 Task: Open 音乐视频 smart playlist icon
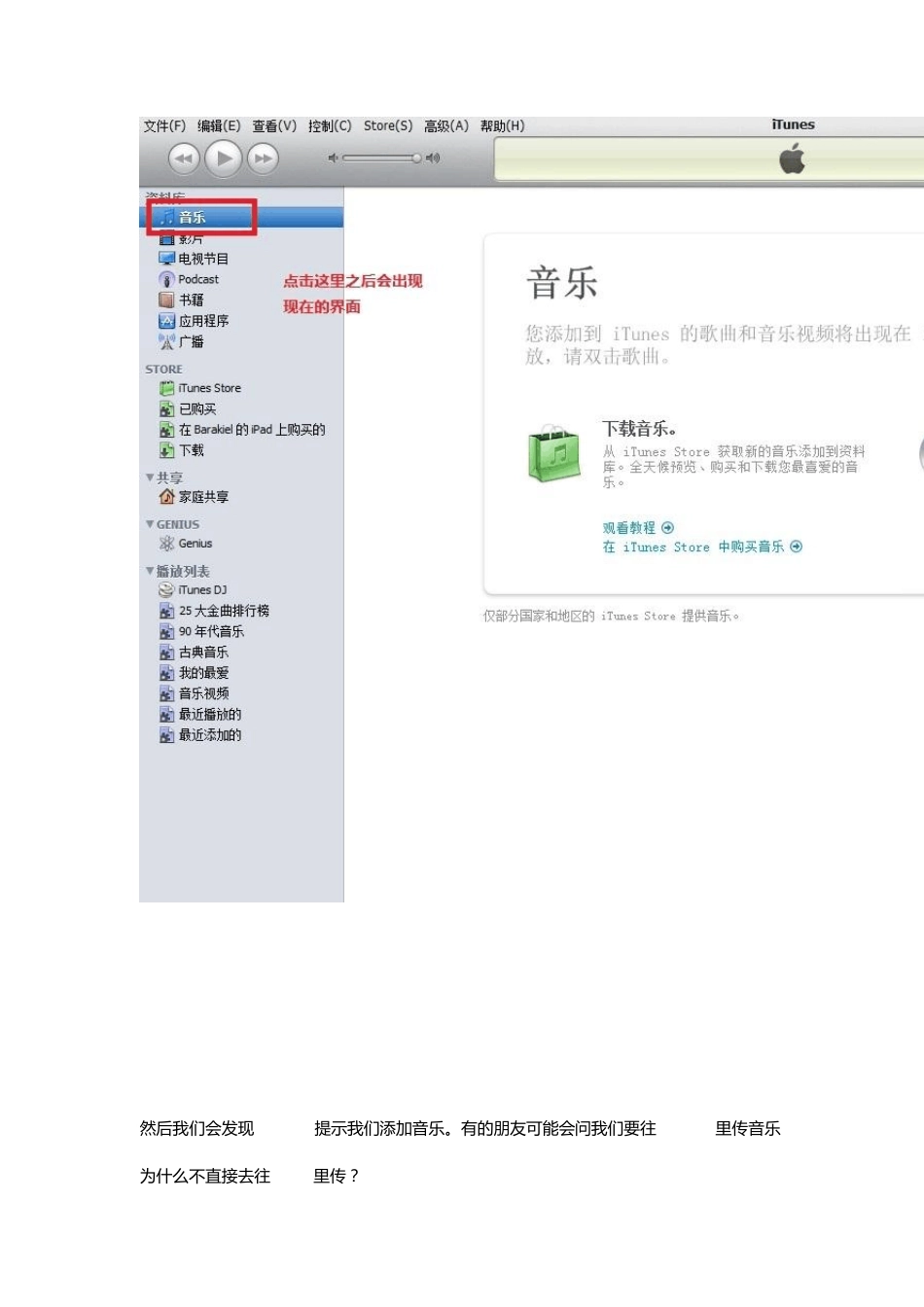[166, 693]
